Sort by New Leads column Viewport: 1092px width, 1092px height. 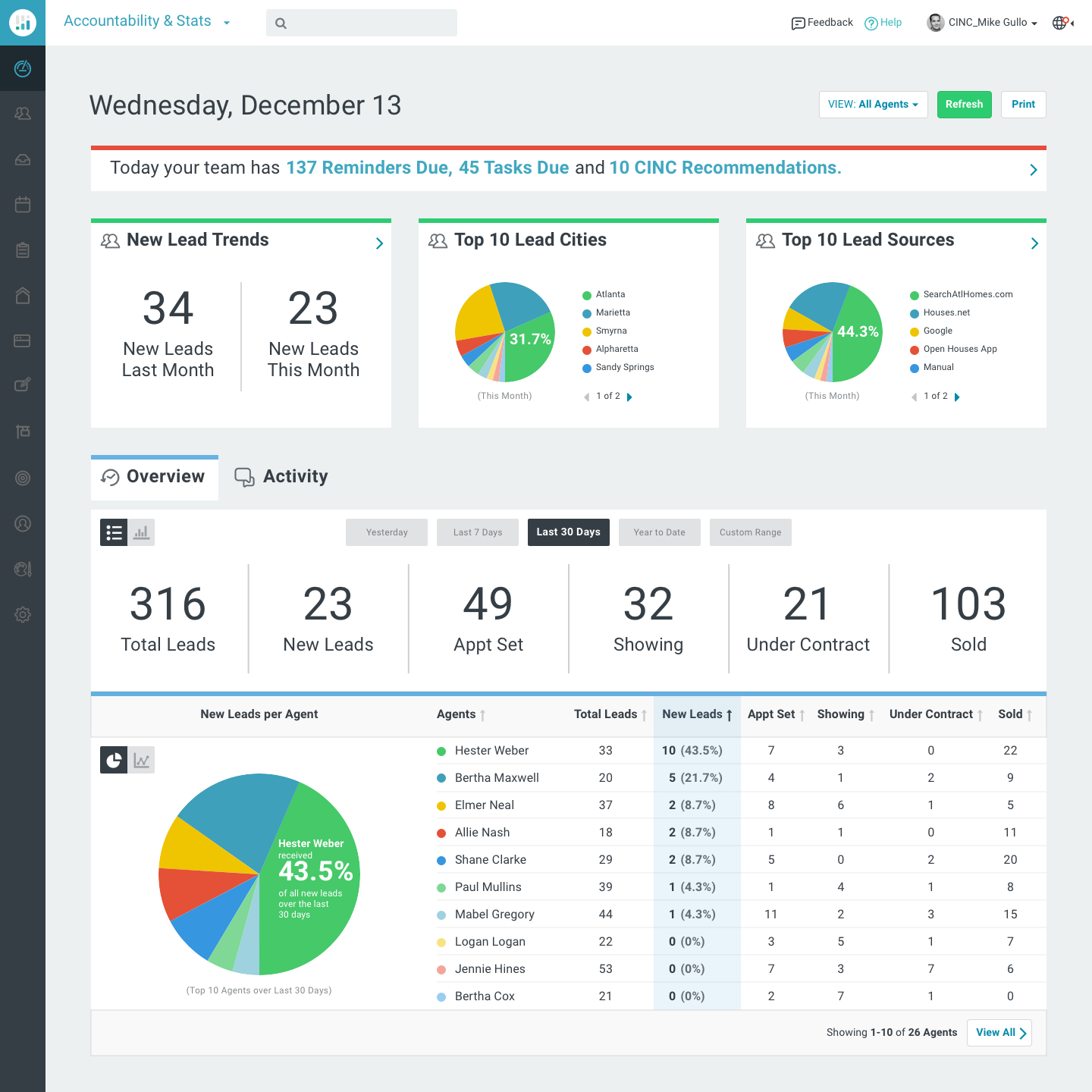(697, 714)
